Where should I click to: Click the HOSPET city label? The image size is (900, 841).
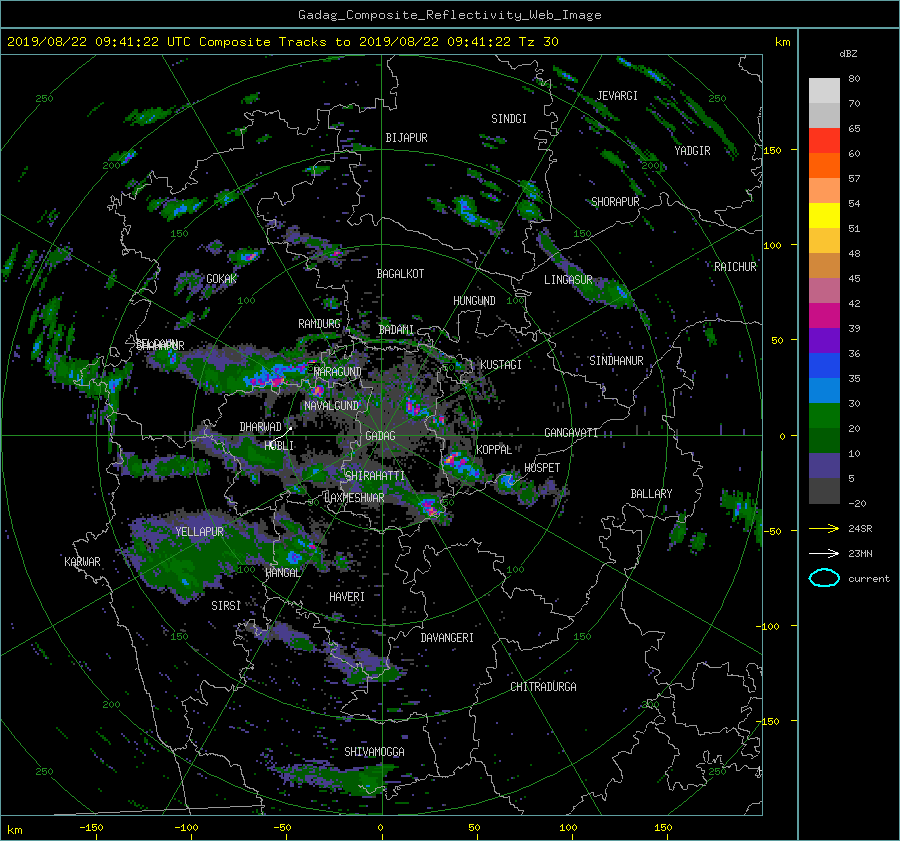pos(542,468)
